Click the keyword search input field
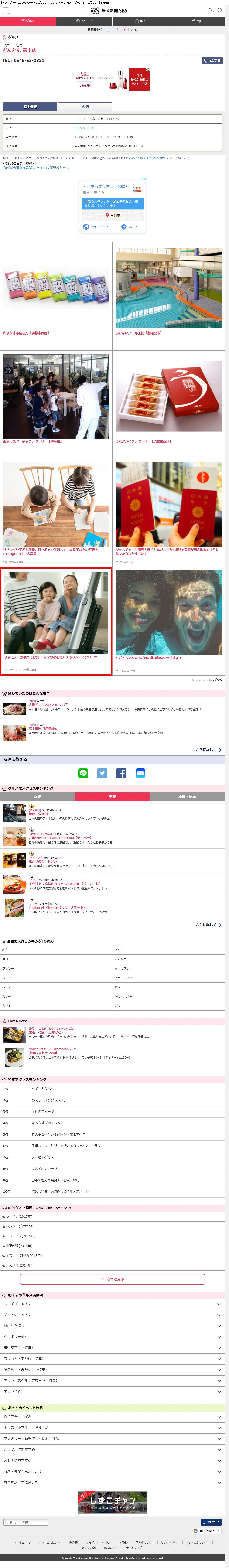The height and width of the screenshot is (1568, 229). pyautogui.click(x=26, y=1522)
